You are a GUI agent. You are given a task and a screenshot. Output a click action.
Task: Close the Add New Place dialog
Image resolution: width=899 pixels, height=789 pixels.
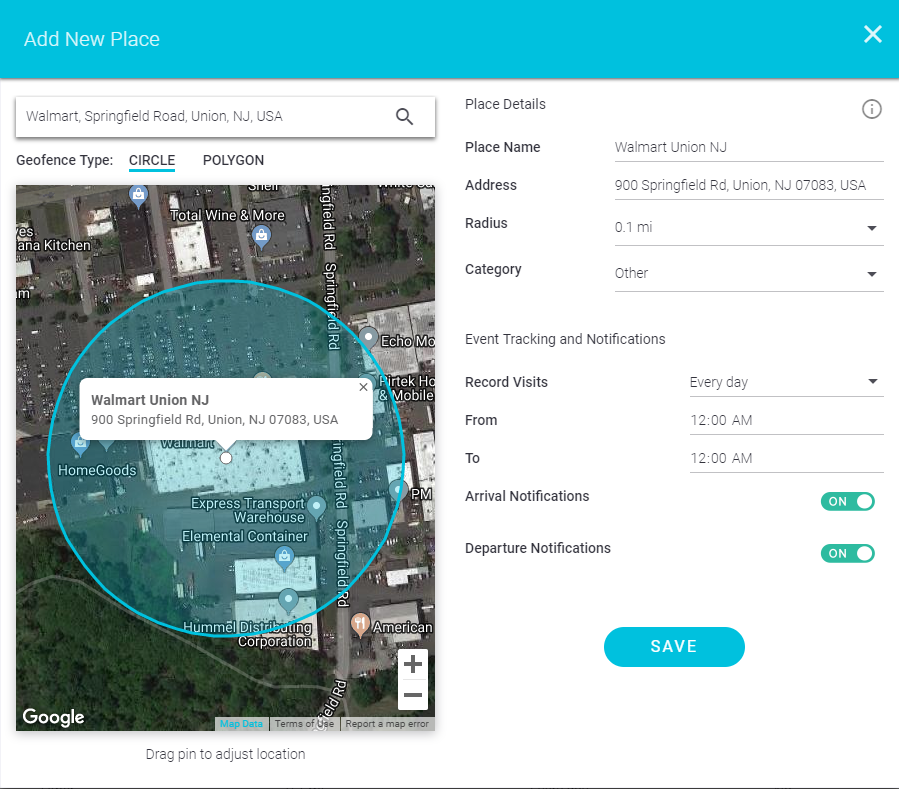tap(873, 34)
